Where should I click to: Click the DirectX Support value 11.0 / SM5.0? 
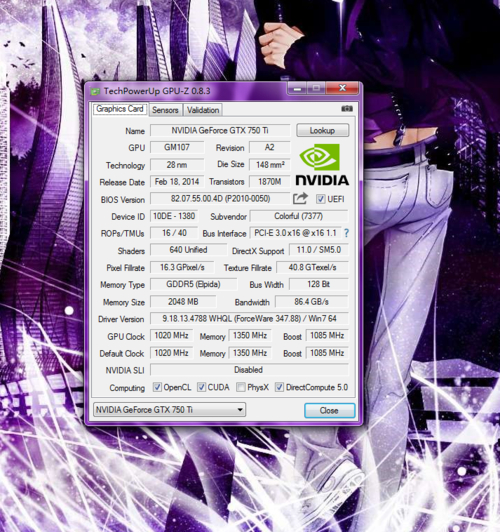319,250
